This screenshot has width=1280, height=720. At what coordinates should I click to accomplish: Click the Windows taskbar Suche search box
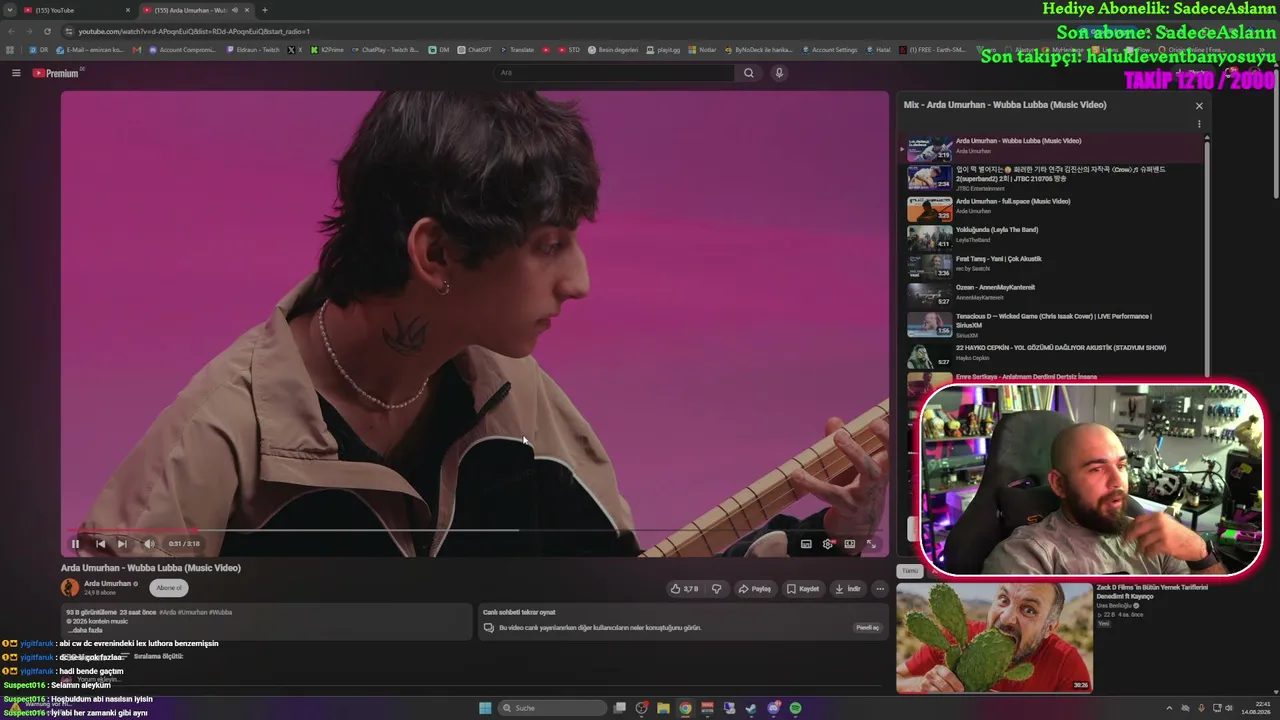(x=552, y=708)
